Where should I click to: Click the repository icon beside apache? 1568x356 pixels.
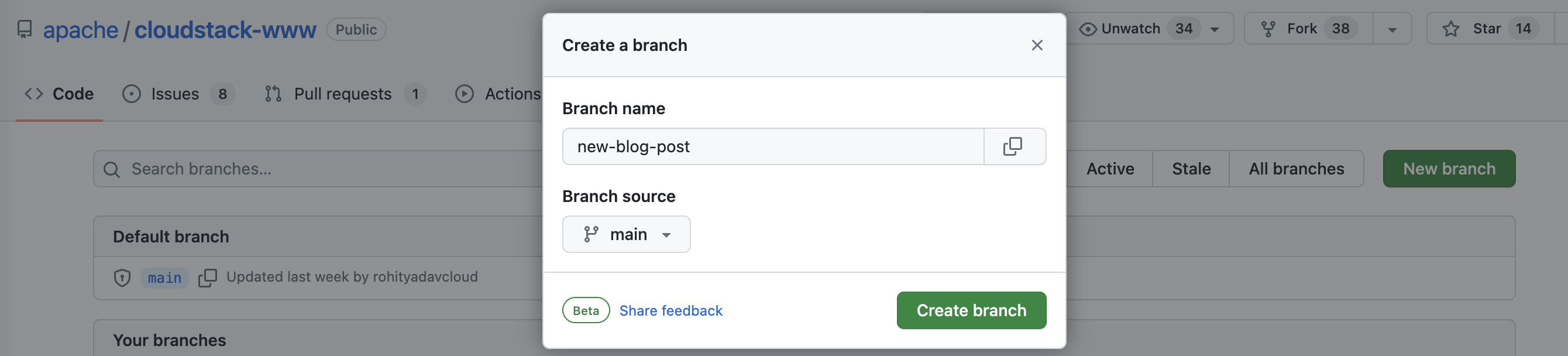point(25,29)
